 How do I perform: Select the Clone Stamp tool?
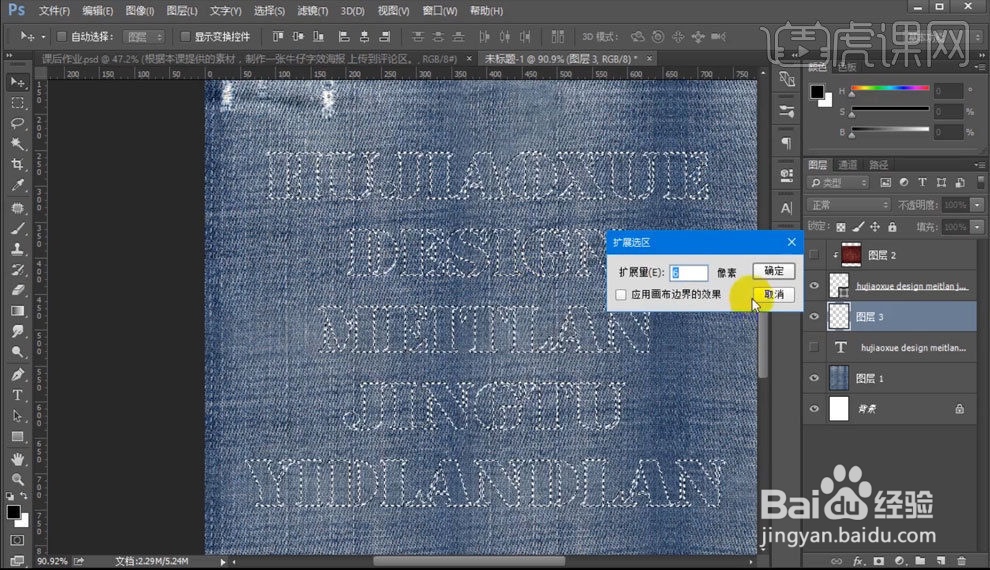pyautogui.click(x=18, y=249)
